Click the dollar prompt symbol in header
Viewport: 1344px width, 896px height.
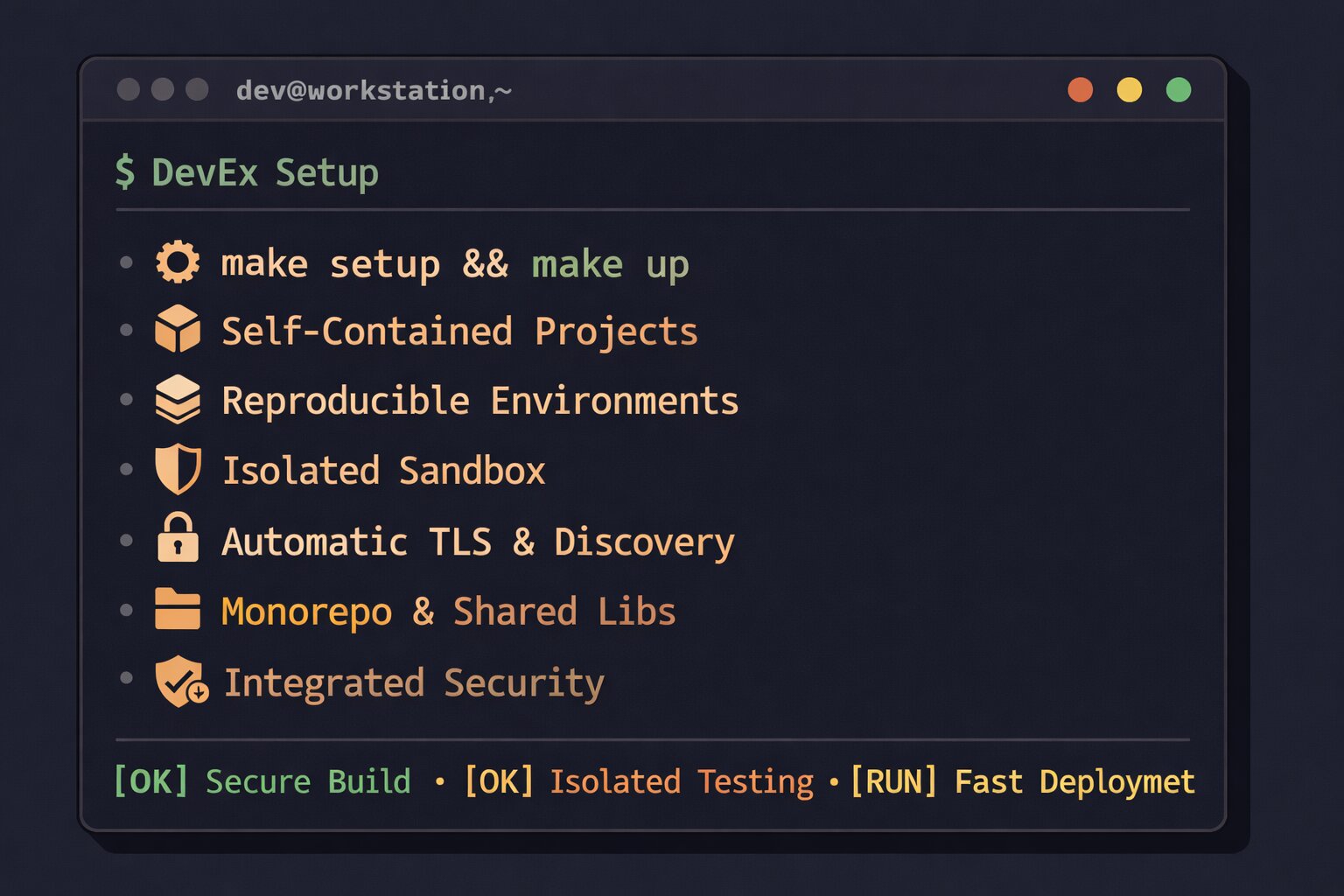click(125, 171)
